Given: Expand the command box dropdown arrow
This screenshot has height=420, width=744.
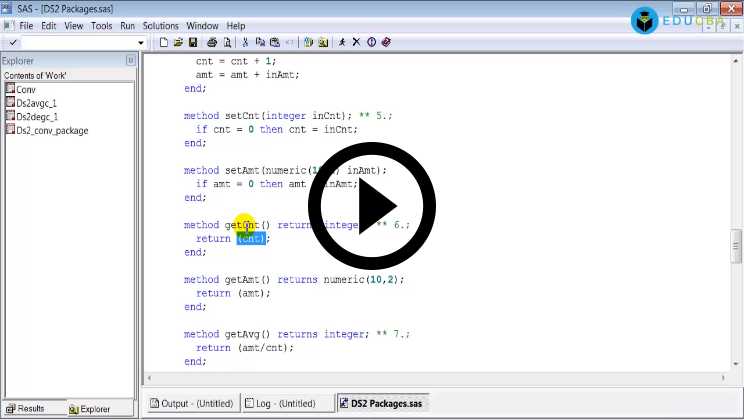Looking at the screenshot, I should (x=146, y=43).
